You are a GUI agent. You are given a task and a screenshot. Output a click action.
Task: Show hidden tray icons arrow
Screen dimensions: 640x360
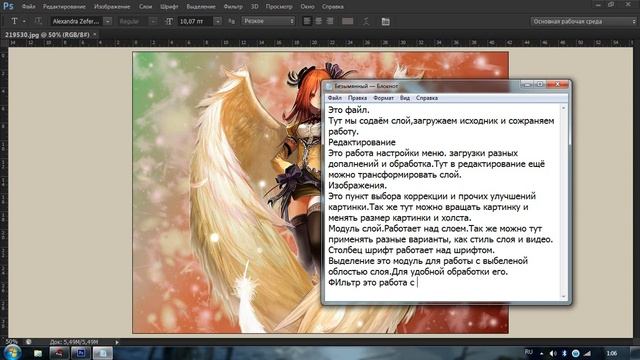tap(542, 353)
